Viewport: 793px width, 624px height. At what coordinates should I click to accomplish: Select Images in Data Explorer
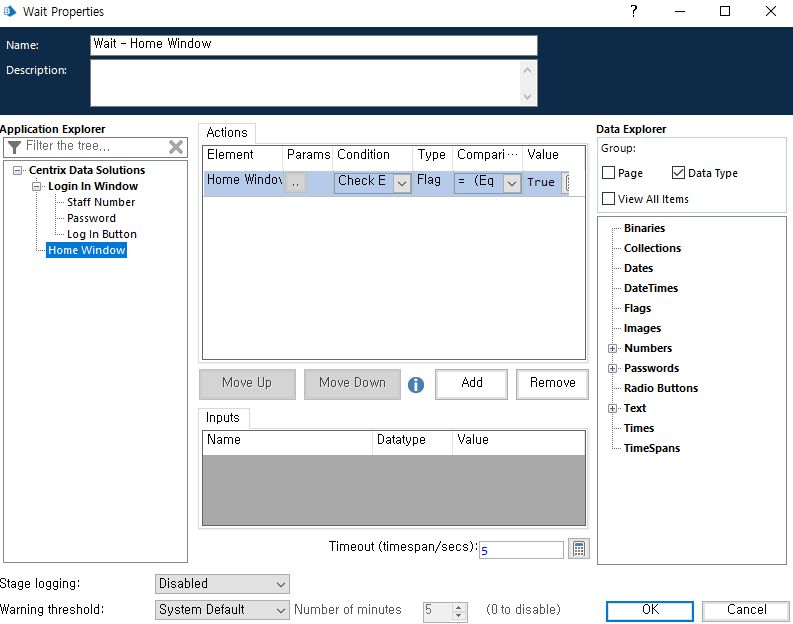(x=642, y=329)
